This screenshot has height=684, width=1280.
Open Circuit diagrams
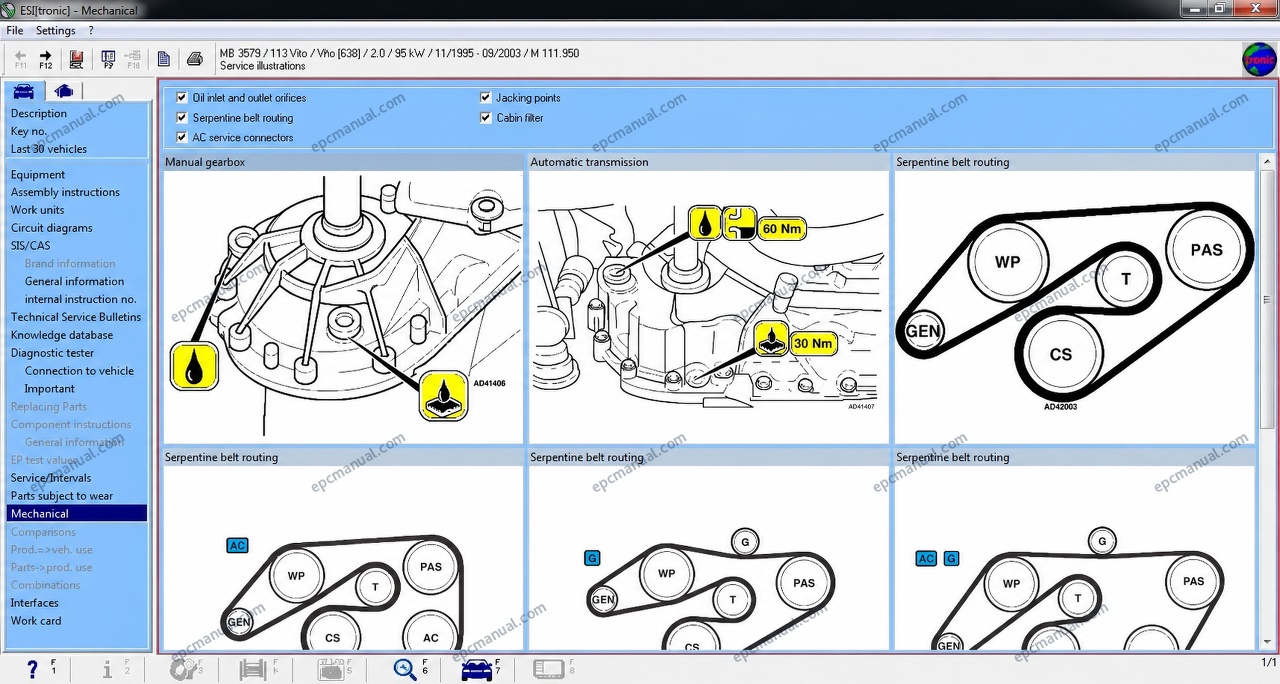click(52, 228)
